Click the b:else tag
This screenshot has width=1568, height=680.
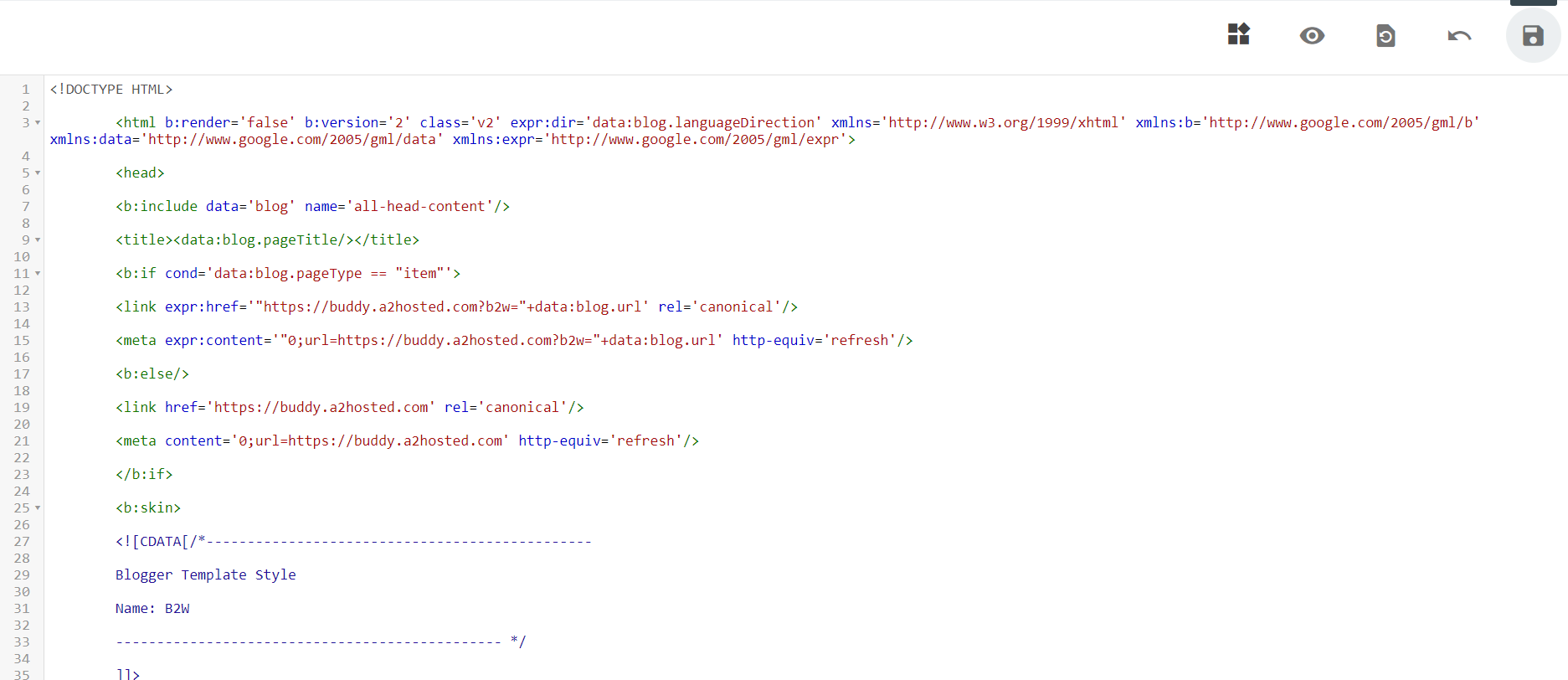pyautogui.click(x=152, y=373)
